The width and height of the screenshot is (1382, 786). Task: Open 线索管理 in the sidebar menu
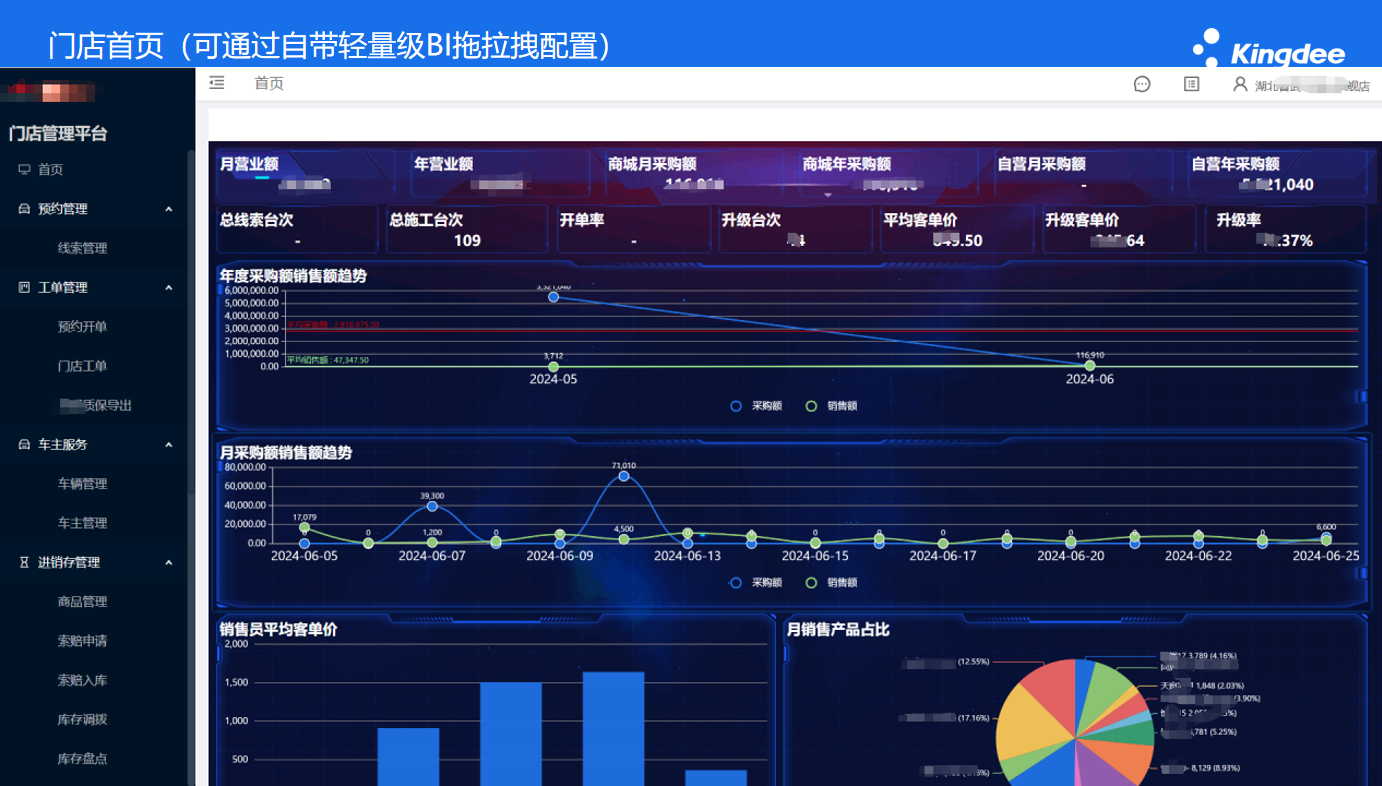(82, 248)
